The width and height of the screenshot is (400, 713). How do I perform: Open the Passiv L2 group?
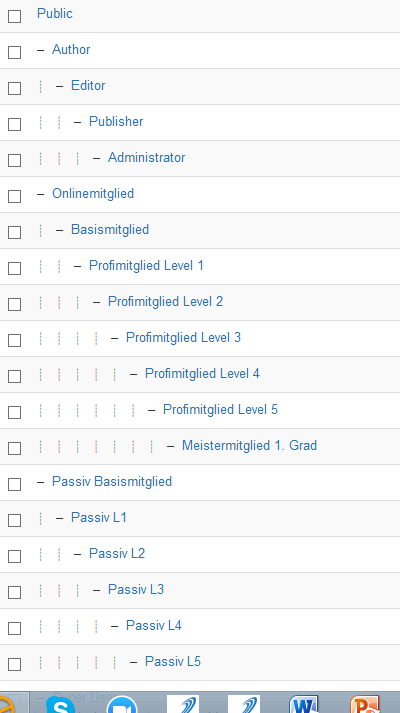[117, 553]
